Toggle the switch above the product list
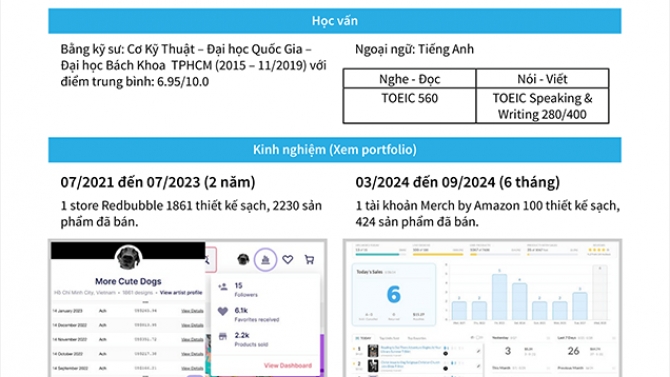Screen dimensions: 670x377 [x=479, y=338]
